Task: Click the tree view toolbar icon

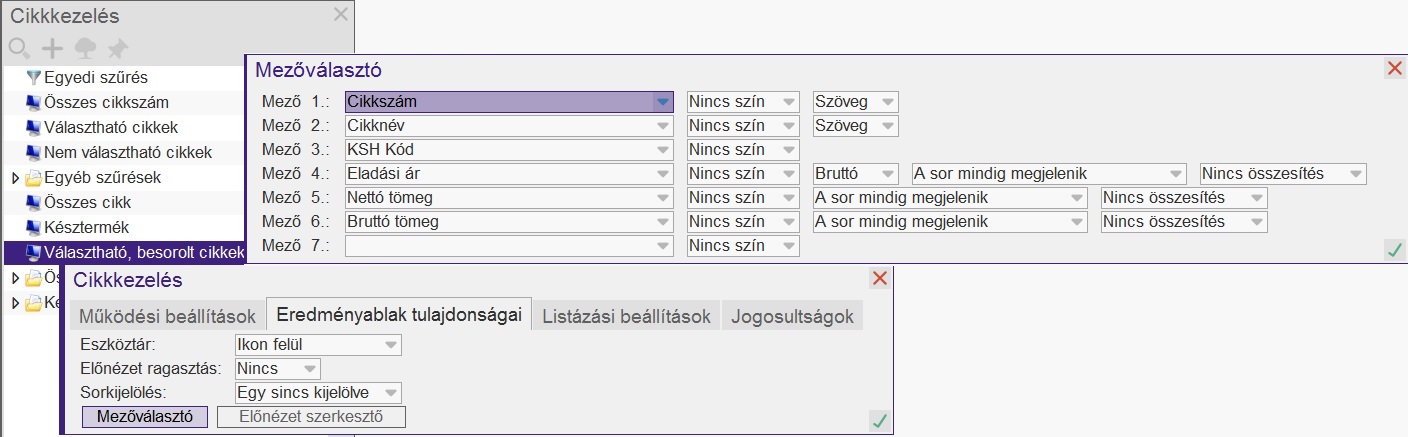Action: click(85, 48)
